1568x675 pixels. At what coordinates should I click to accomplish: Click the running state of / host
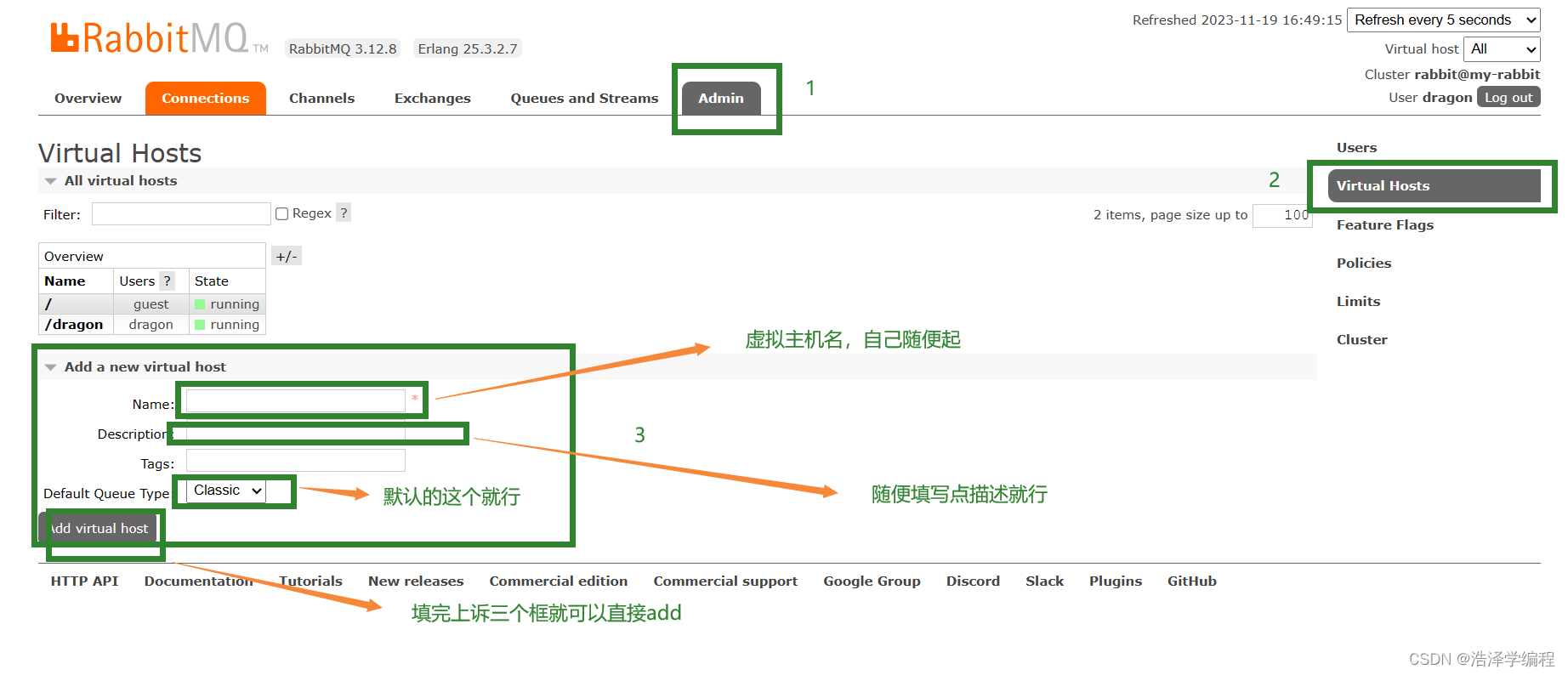(x=227, y=304)
